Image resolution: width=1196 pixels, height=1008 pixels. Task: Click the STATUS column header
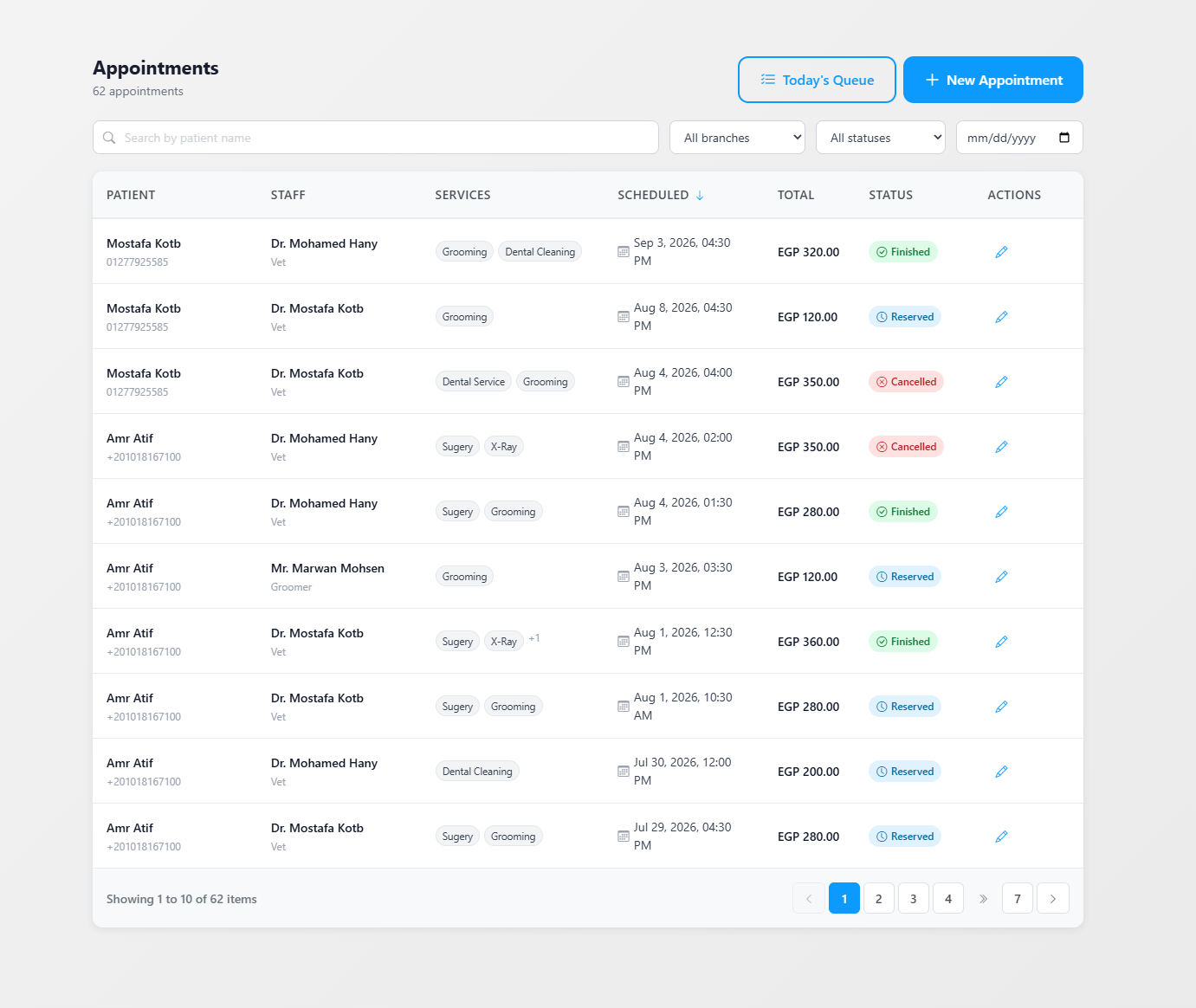click(x=891, y=196)
